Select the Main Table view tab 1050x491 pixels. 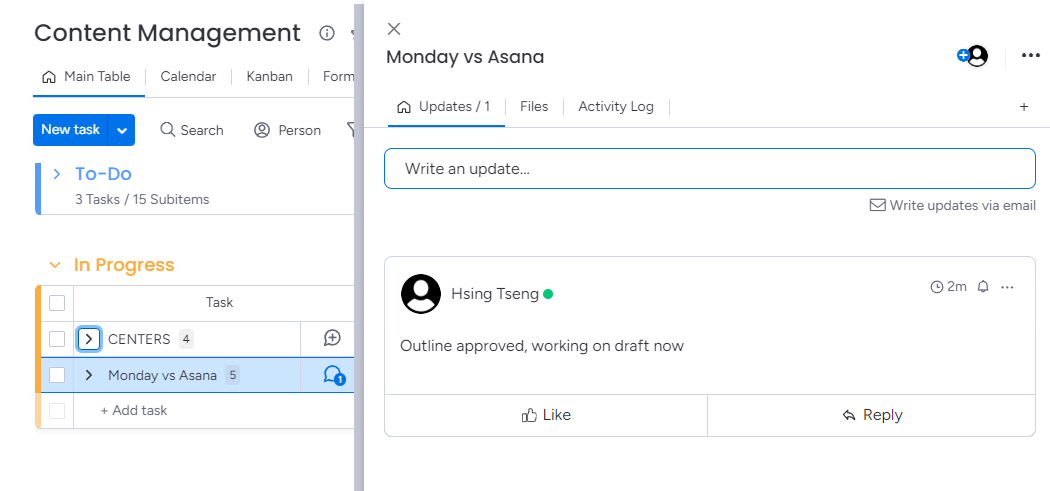coord(86,76)
